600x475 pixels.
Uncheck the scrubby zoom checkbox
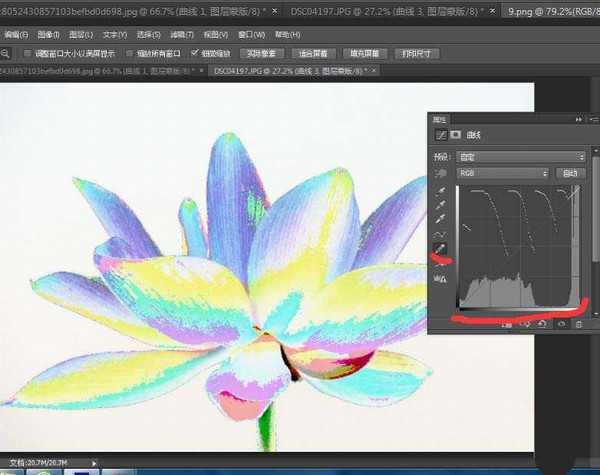(195, 53)
